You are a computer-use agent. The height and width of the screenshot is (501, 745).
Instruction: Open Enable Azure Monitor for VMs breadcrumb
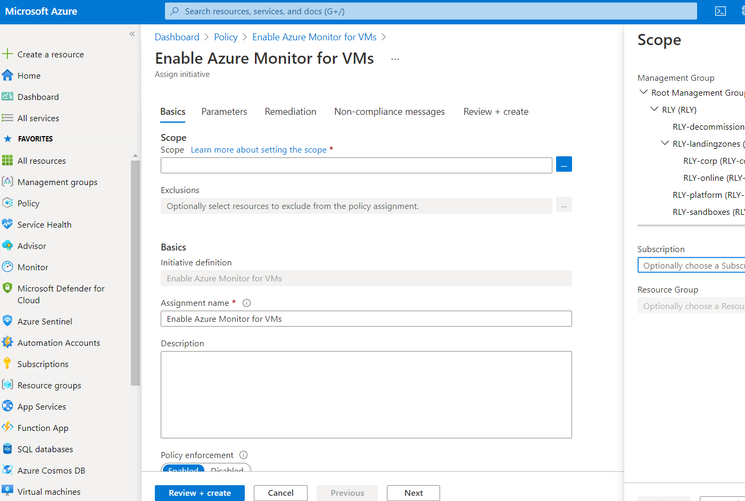[314, 37]
